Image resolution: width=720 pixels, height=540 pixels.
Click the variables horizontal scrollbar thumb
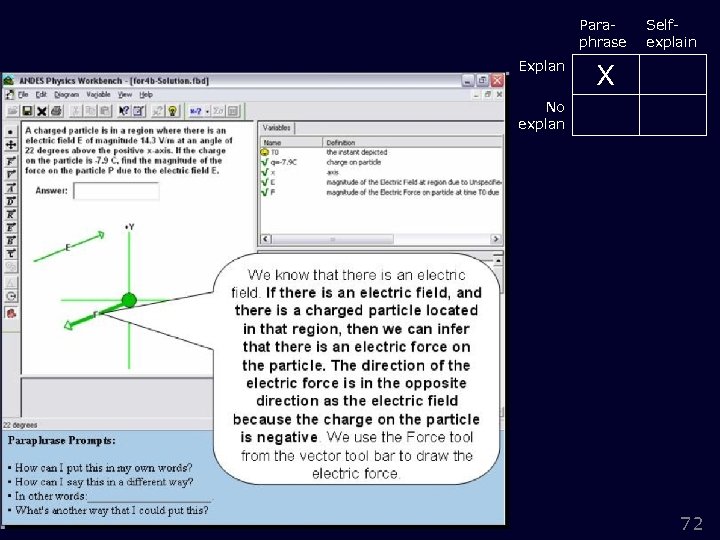[x=333, y=239]
